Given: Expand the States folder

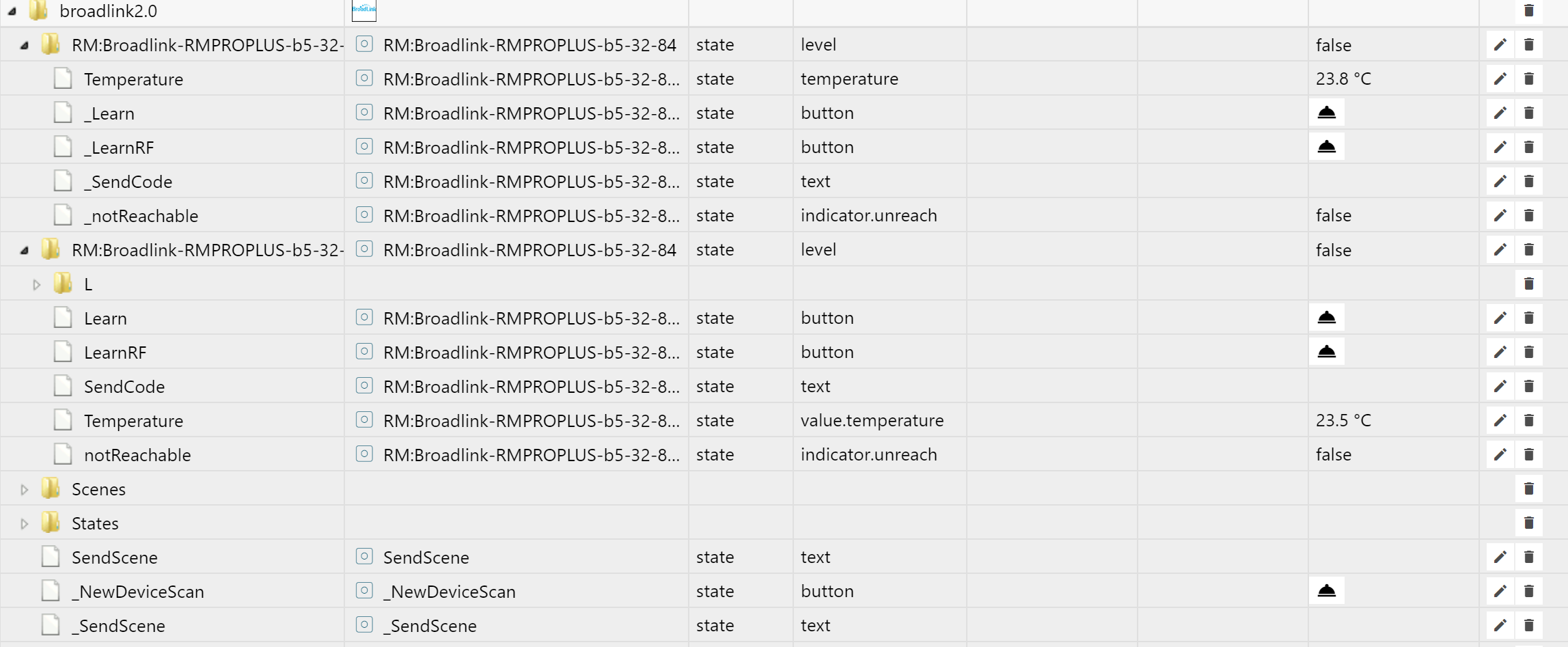Looking at the screenshot, I should point(25,523).
